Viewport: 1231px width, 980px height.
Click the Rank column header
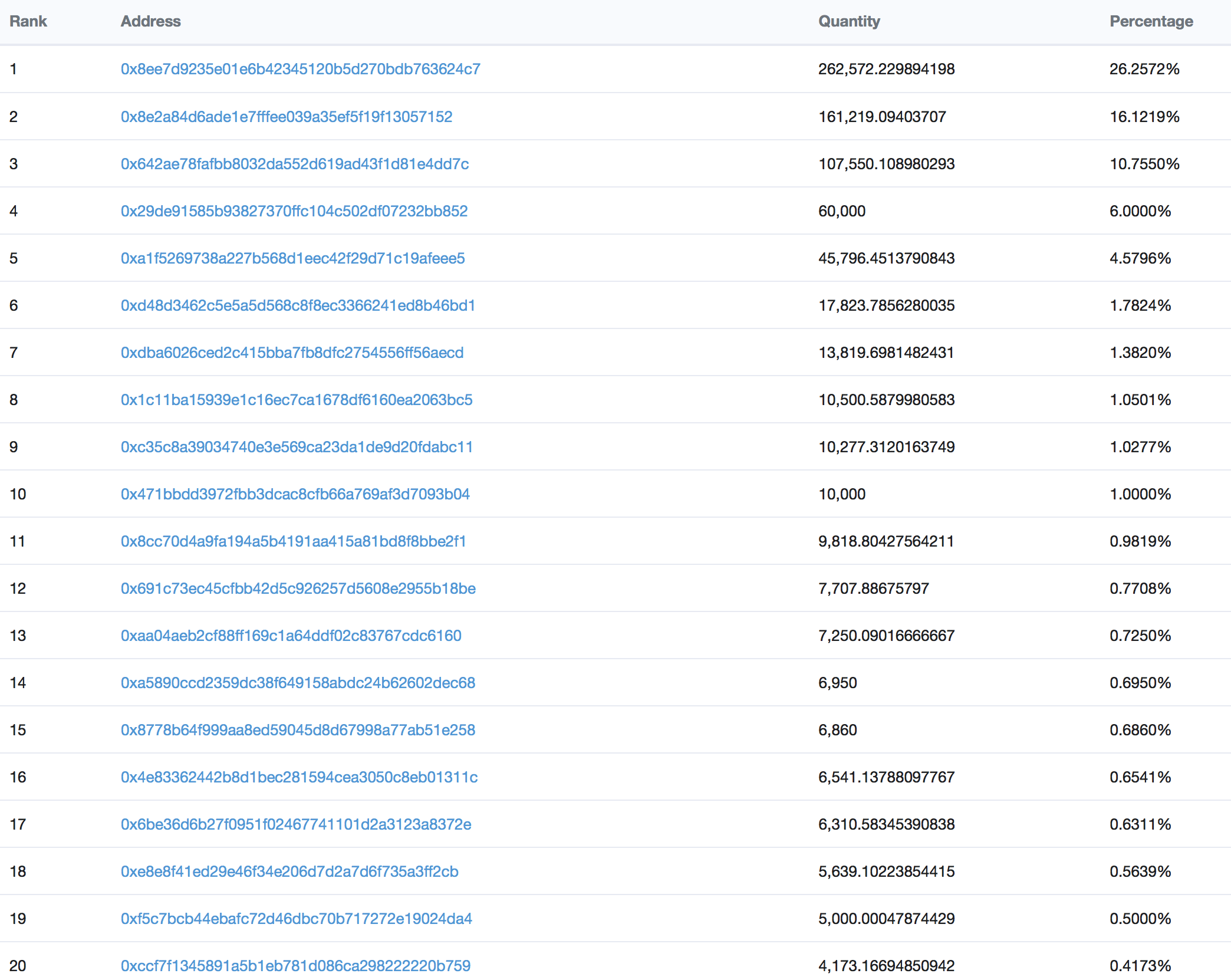coord(28,21)
